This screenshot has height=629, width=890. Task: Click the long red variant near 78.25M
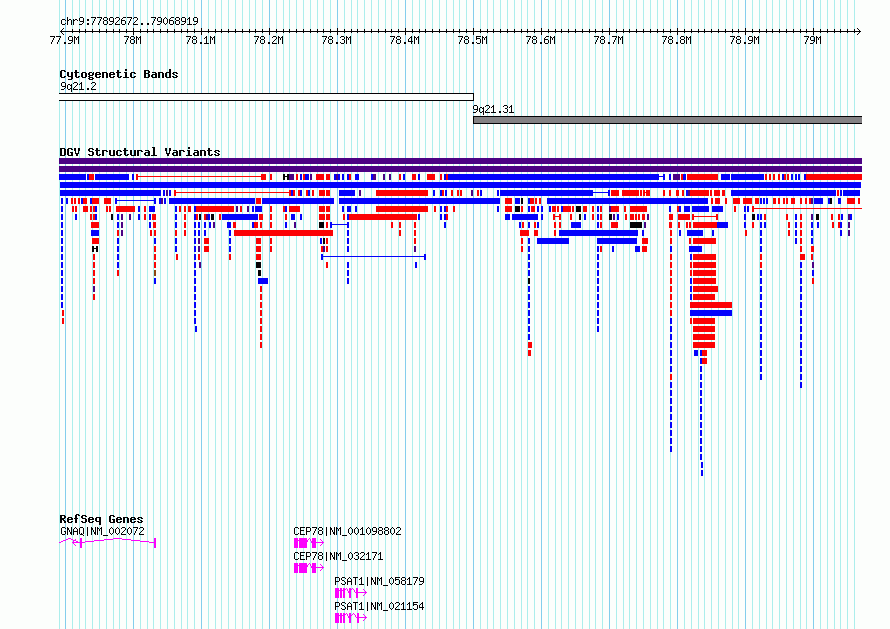283,233
